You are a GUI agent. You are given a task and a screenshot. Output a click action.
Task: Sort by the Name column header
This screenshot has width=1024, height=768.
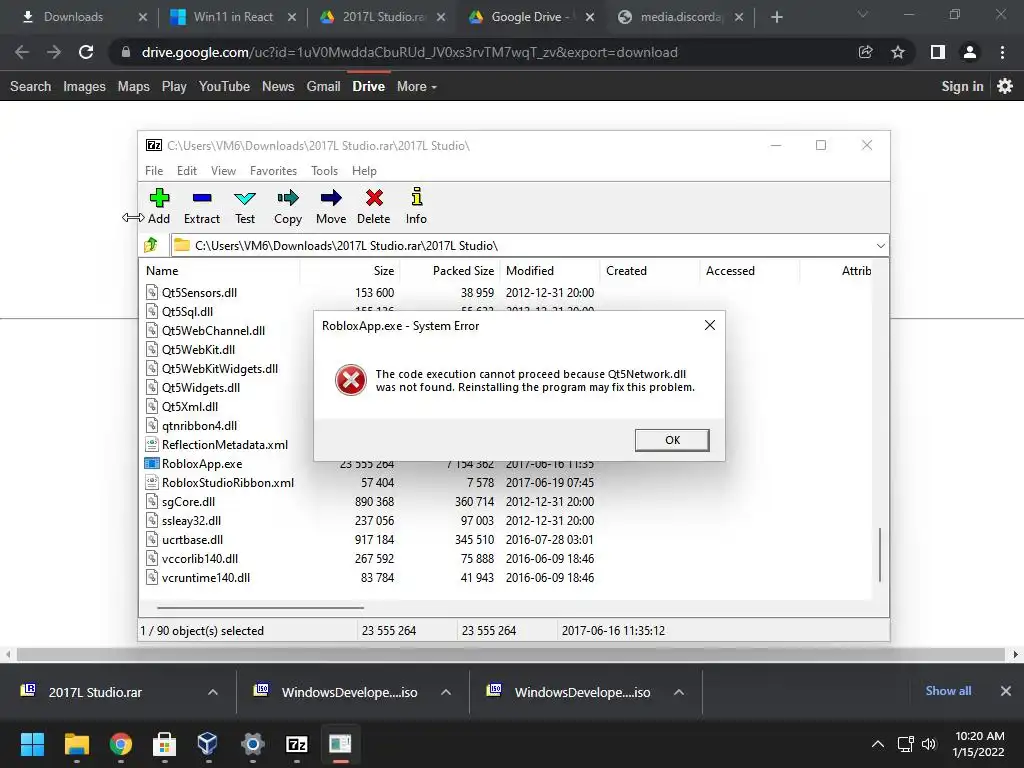pos(219,270)
